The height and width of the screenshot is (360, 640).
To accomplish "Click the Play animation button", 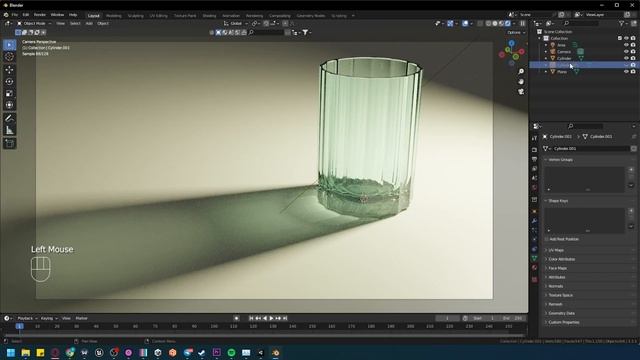I will point(271,318).
